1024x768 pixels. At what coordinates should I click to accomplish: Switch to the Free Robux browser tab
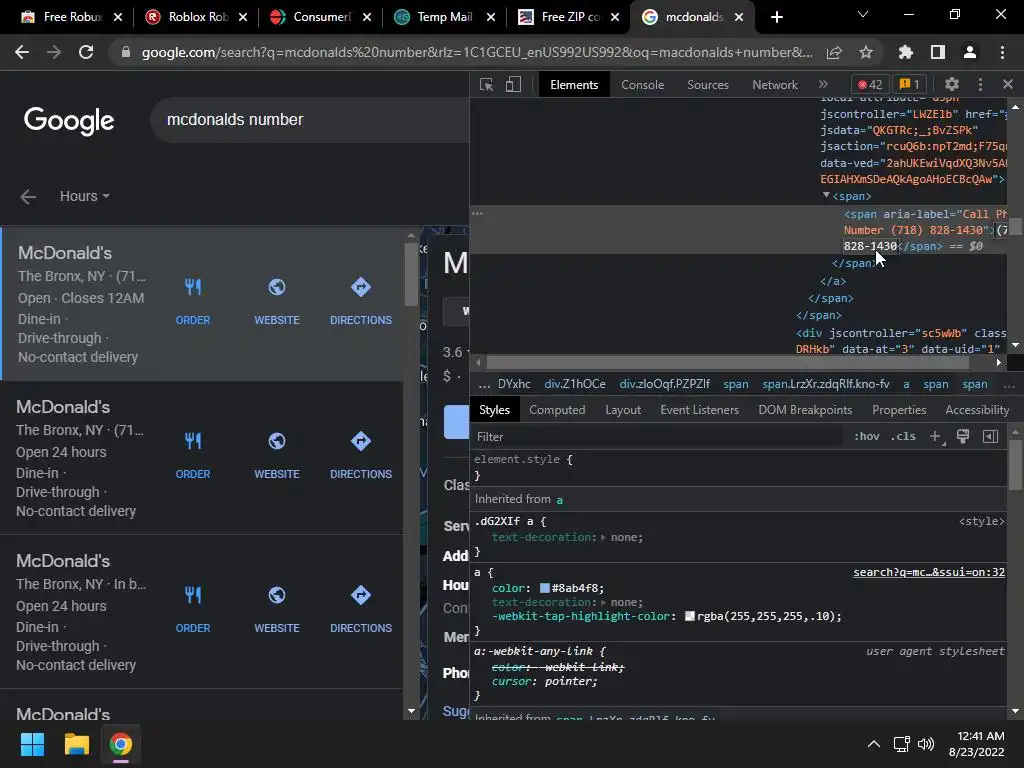coord(72,17)
